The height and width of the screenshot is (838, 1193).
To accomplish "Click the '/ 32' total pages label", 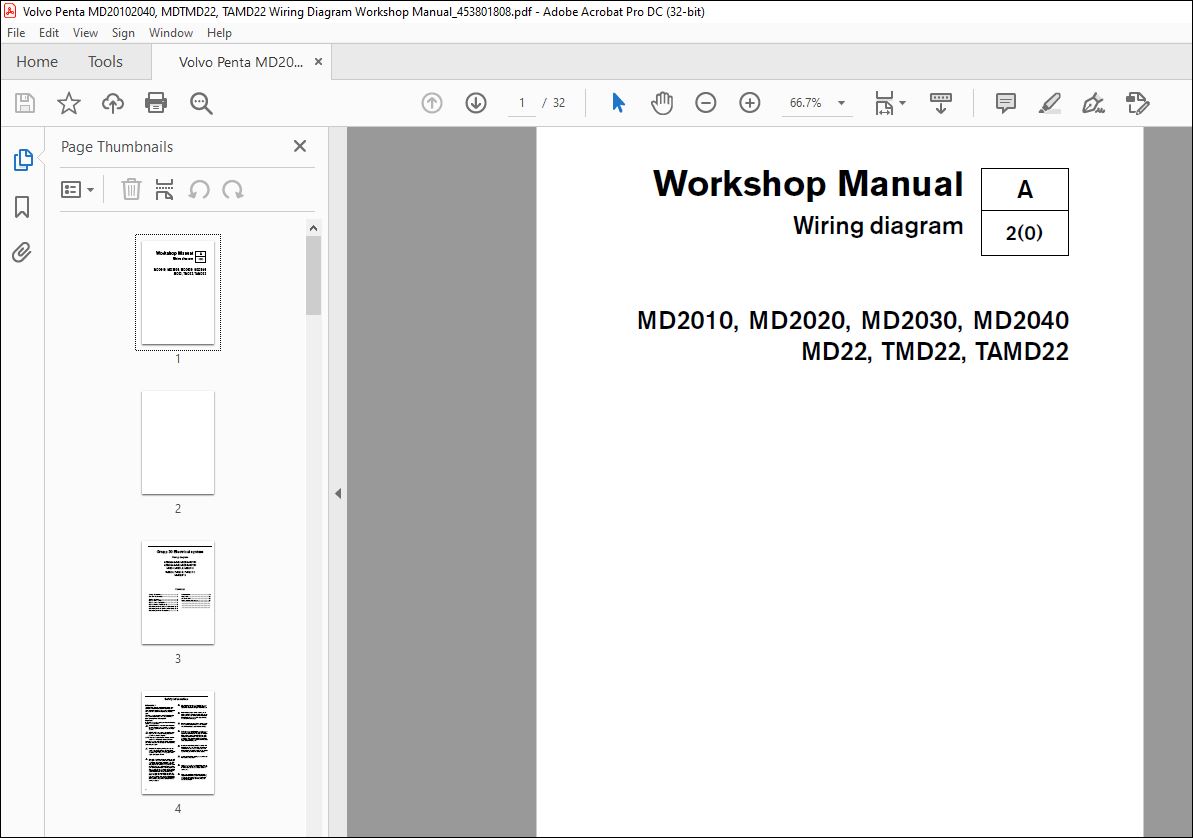I will 554,103.
